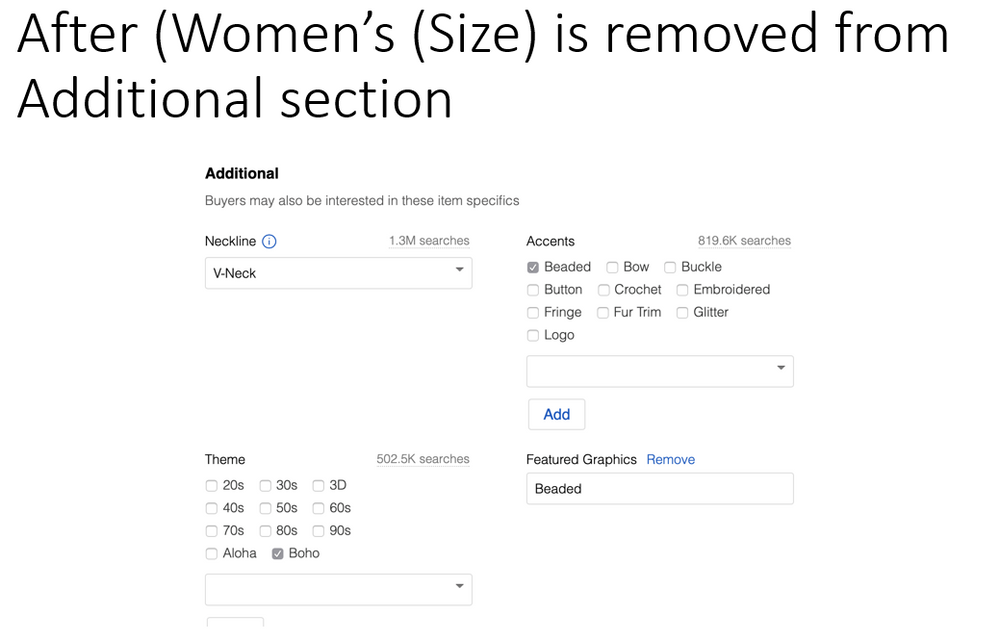This screenshot has width=999, height=636.
Task: Check the 90s theme checkbox
Action: pyautogui.click(x=318, y=531)
